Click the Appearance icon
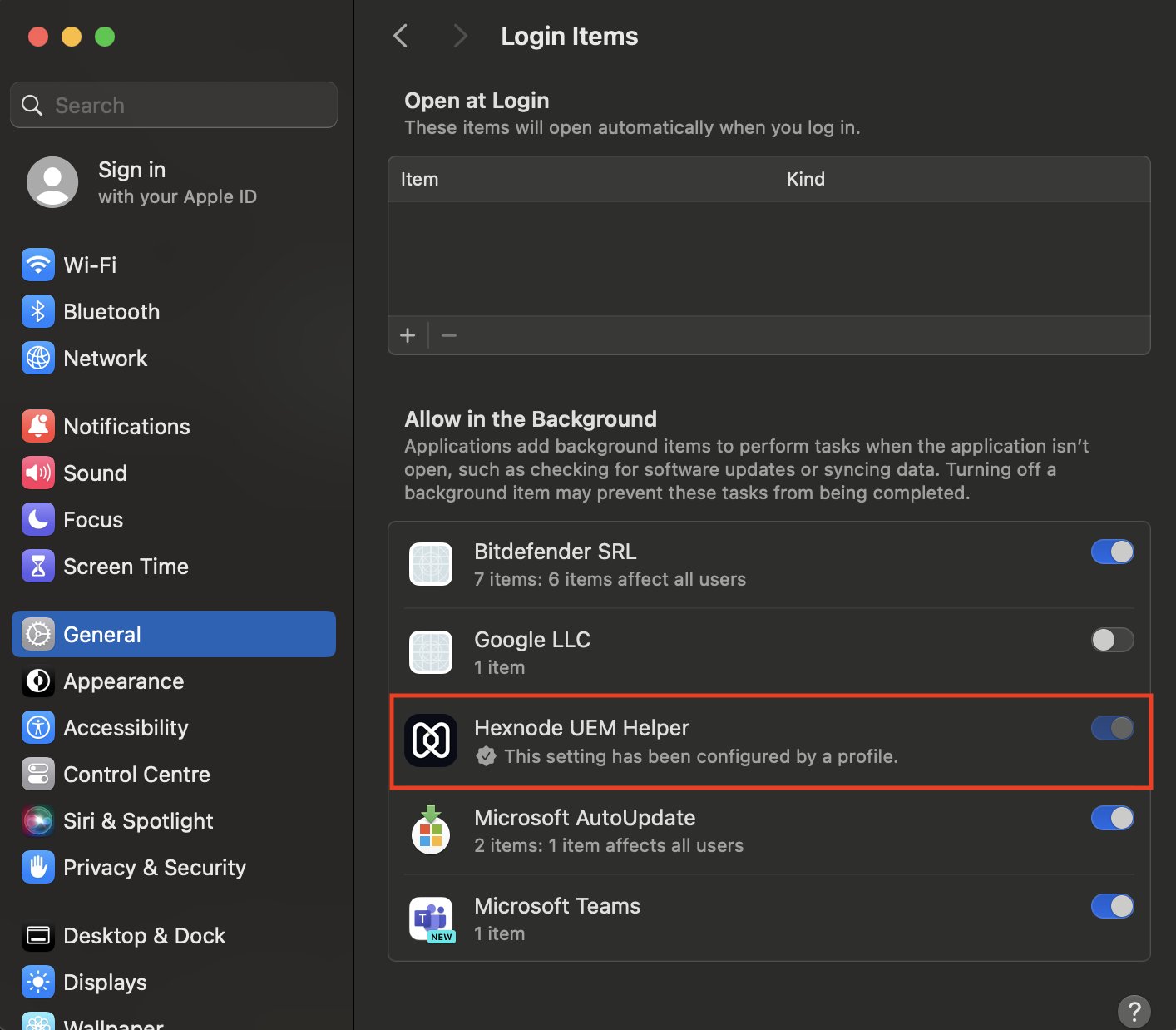Screen dimensions: 1176x1030 (38, 681)
